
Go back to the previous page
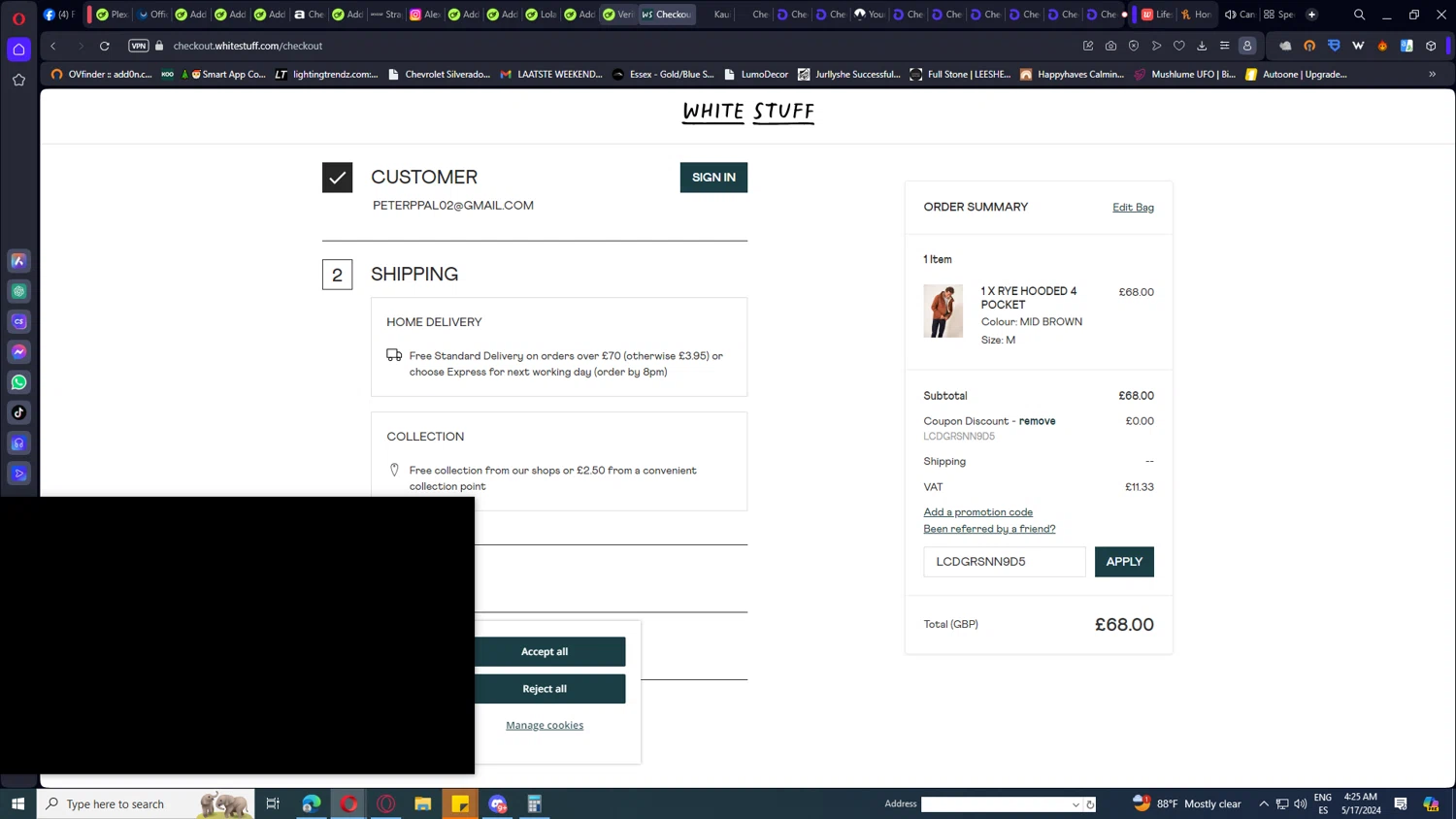(53, 46)
